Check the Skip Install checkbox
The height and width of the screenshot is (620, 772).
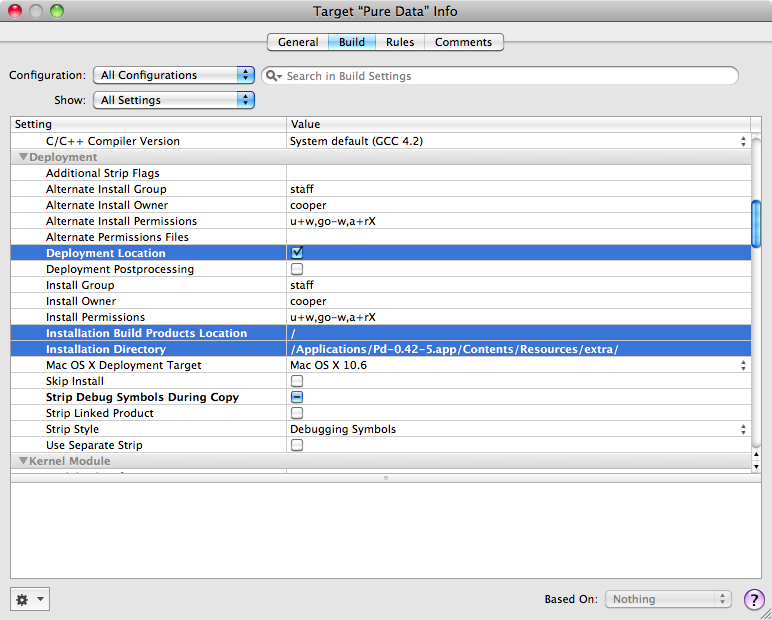297,381
